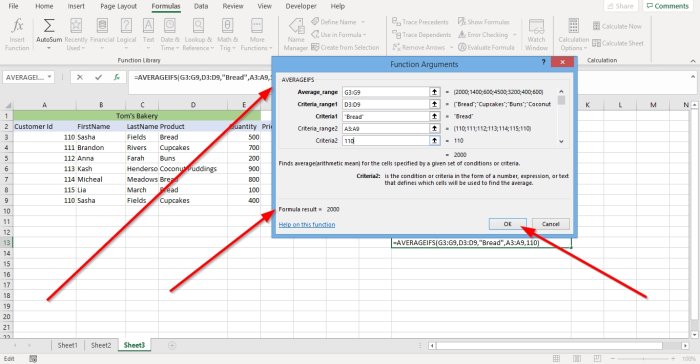Screen dimensions: 700x364
Task: Click the Share button
Action: 621,6
